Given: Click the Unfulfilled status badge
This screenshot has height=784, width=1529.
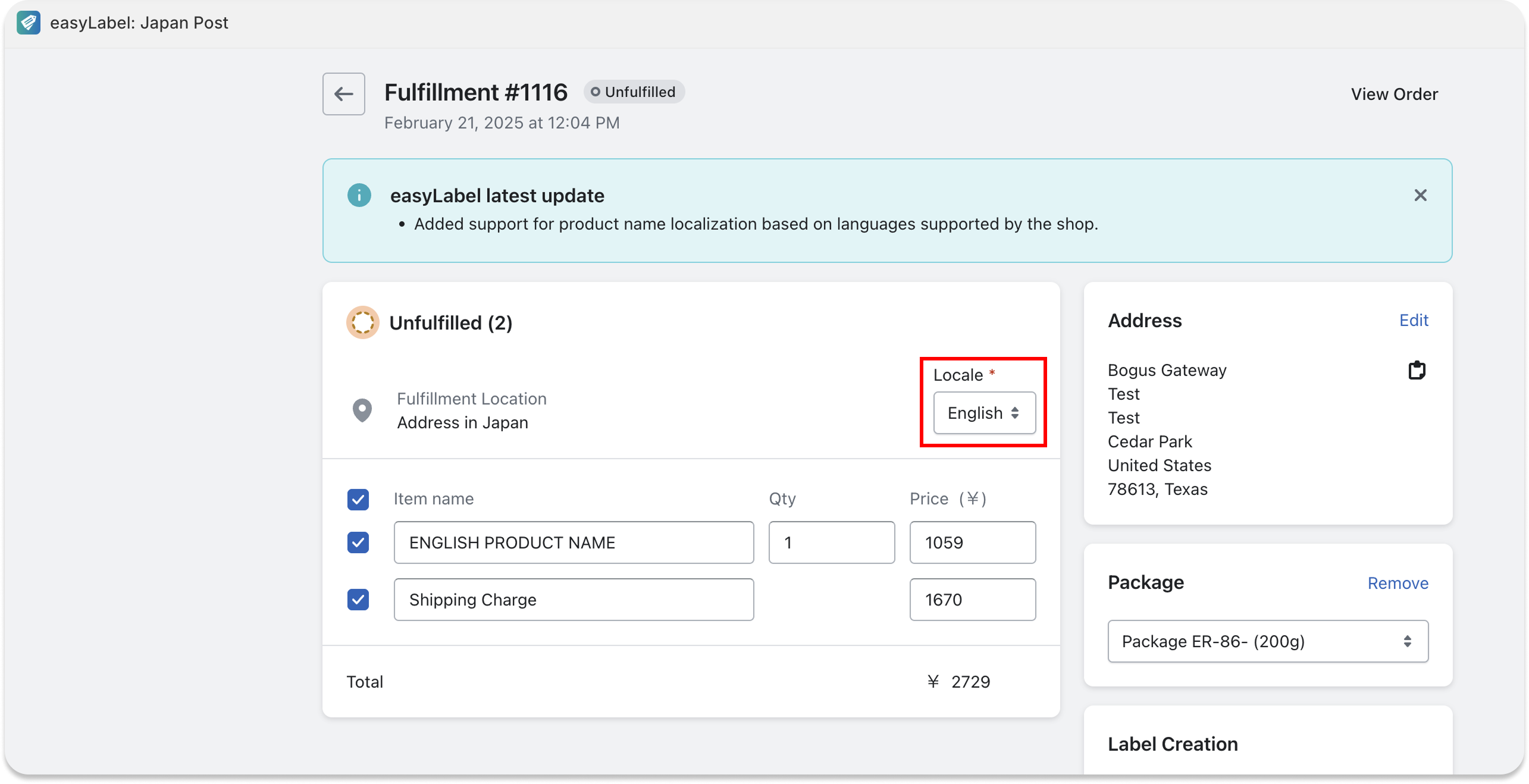Looking at the screenshot, I should (634, 92).
